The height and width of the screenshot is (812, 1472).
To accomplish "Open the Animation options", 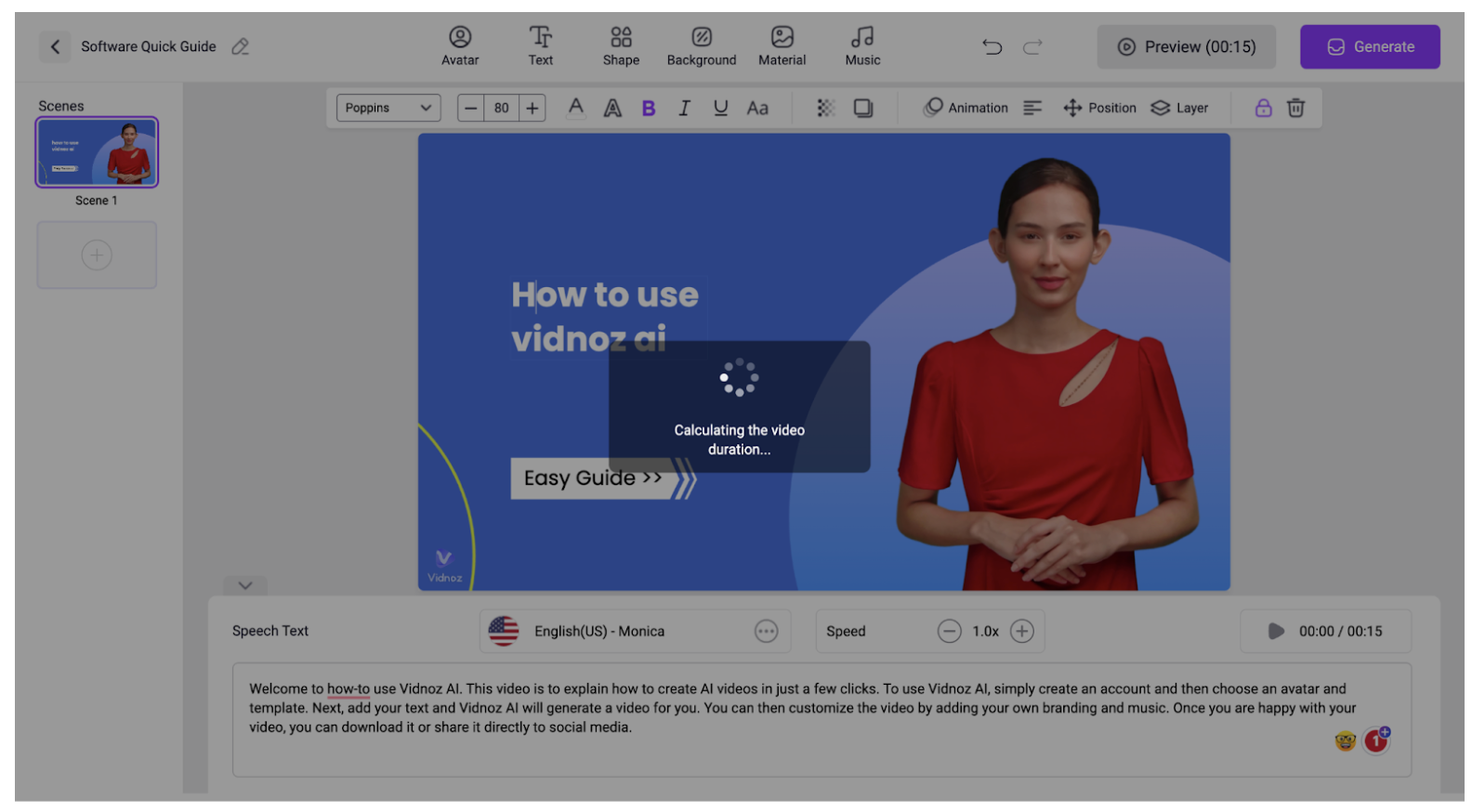I will tap(966, 108).
